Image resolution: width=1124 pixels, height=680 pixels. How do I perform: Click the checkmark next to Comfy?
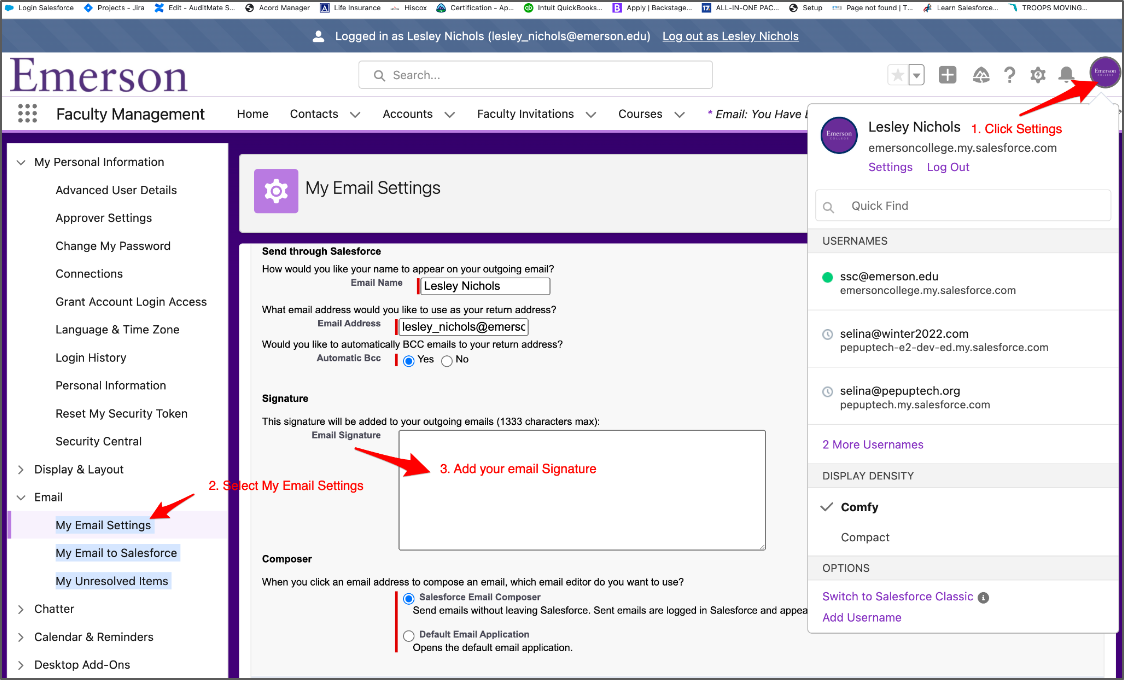(x=827, y=507)
